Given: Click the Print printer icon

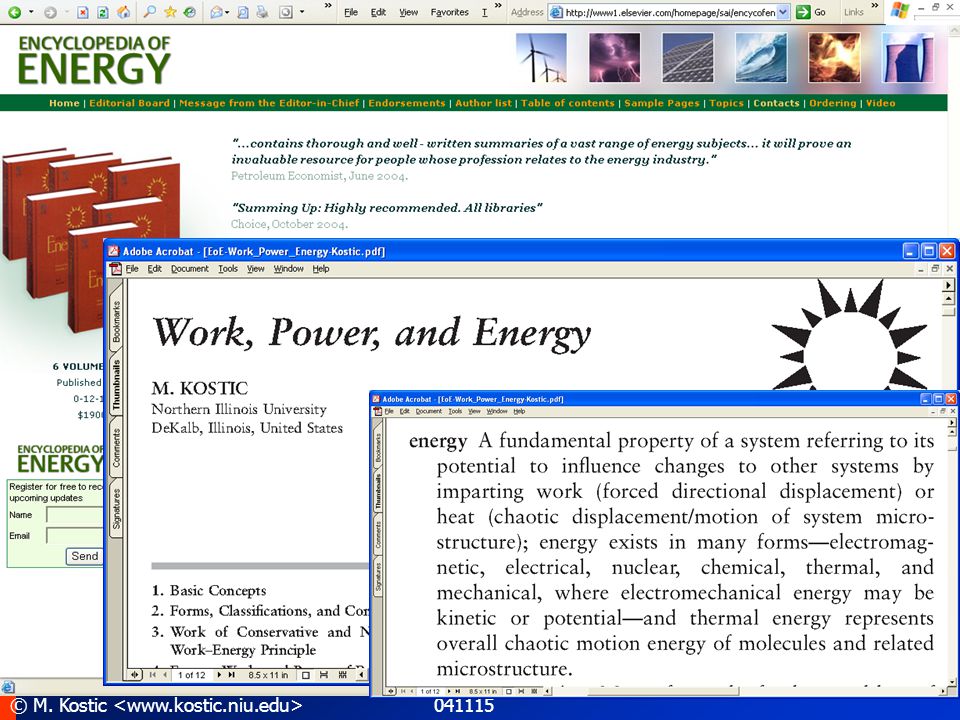Looking at the screenshot, I should [x=262, y=12].
